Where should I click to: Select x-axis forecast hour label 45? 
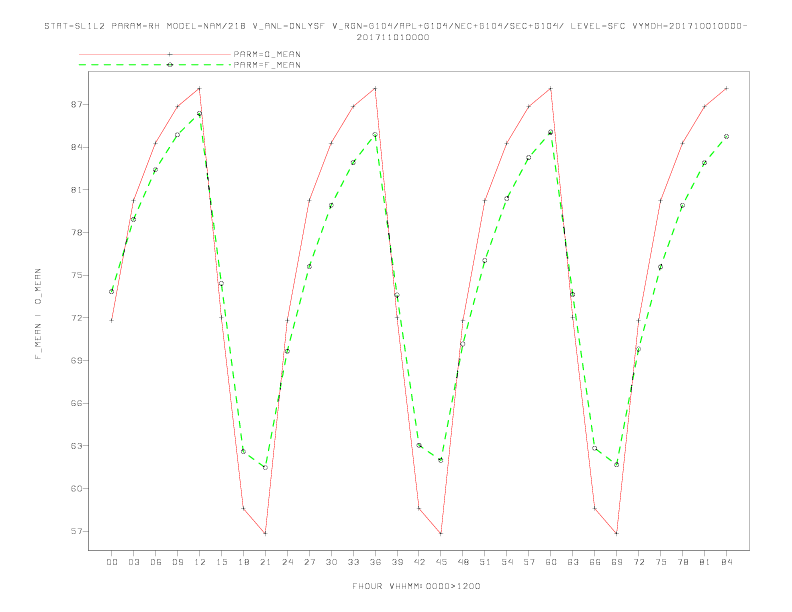441,562
